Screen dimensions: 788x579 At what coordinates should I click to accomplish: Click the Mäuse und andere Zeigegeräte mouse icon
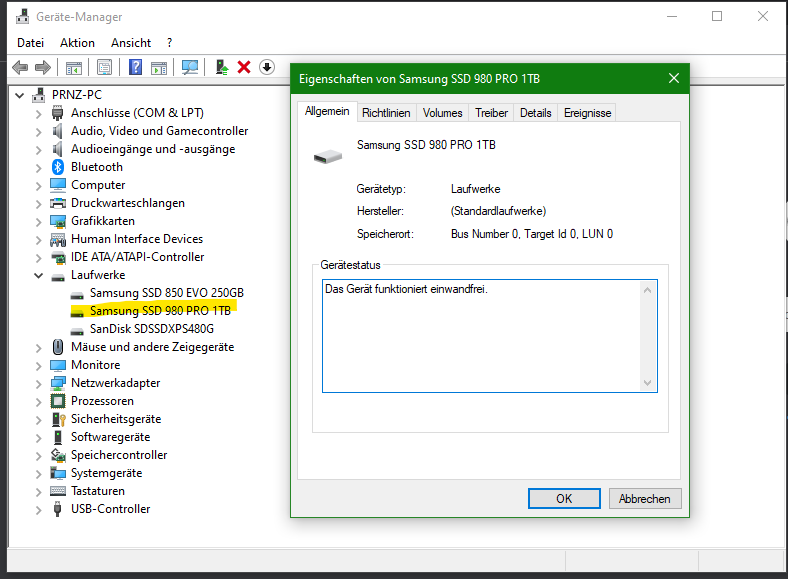[58, 347]
